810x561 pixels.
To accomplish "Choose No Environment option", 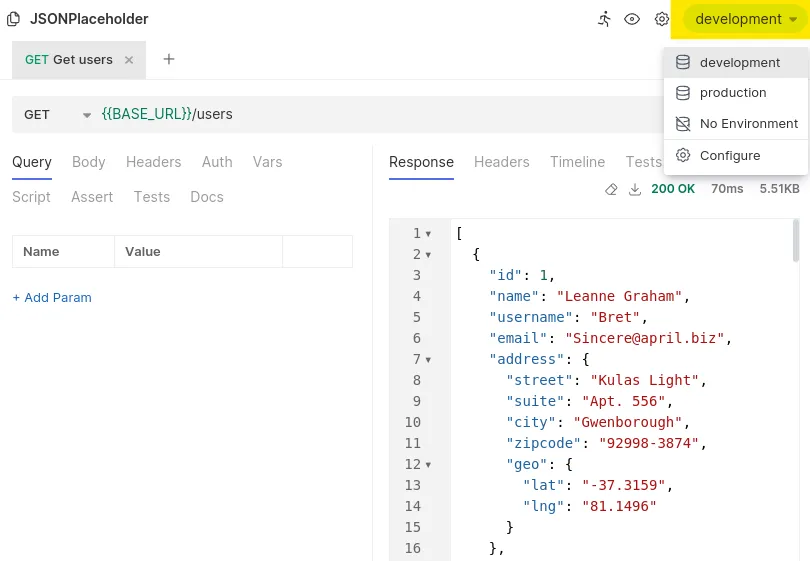I will 748,124.
